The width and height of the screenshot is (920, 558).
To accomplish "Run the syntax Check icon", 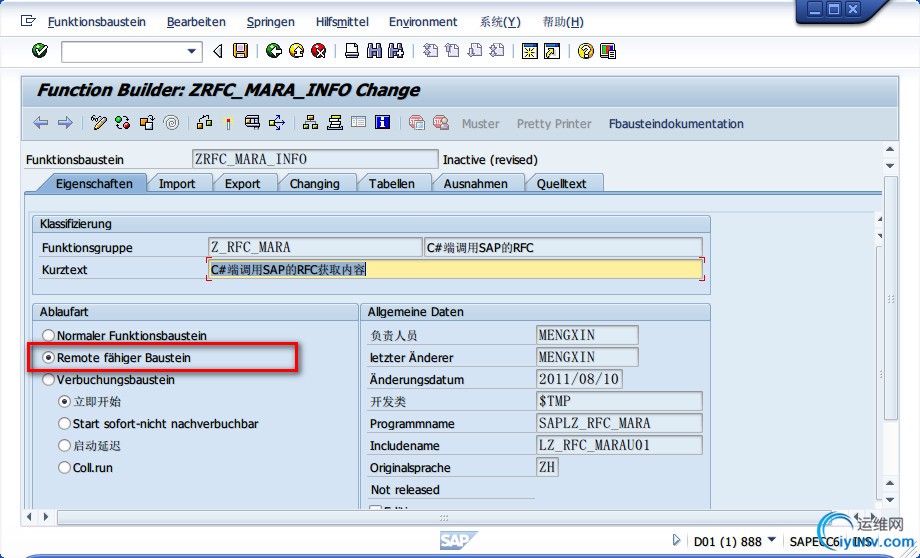I will tap(204, 123).
